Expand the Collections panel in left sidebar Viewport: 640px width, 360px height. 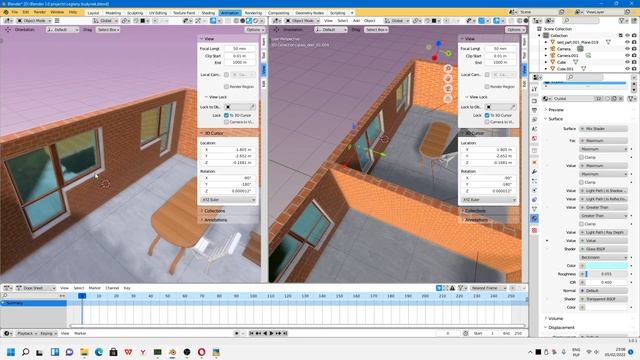click(x=215, y=211)
